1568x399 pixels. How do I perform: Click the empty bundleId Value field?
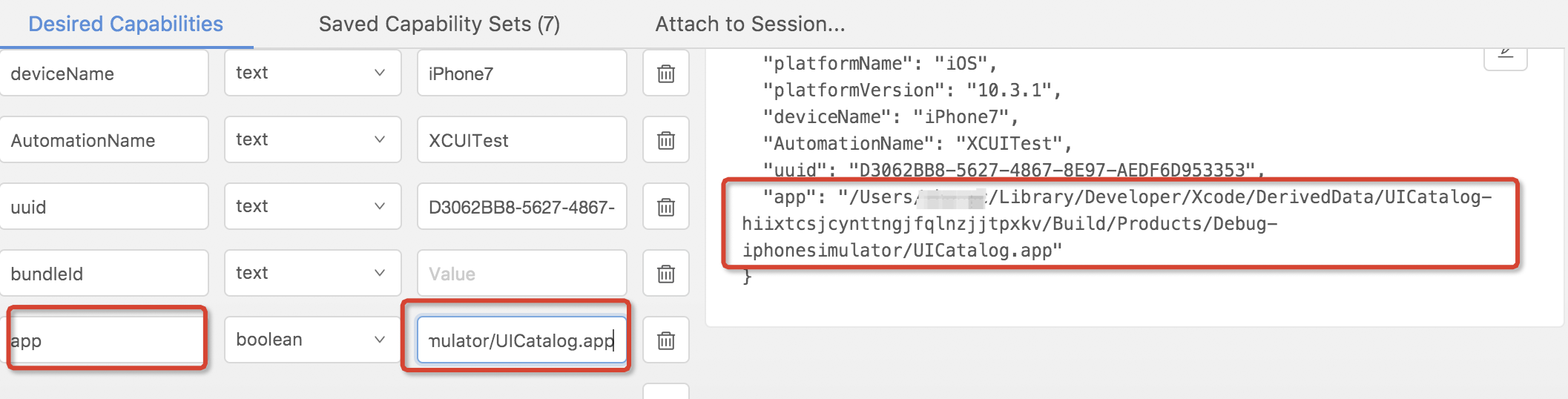[x=521, y=274]
